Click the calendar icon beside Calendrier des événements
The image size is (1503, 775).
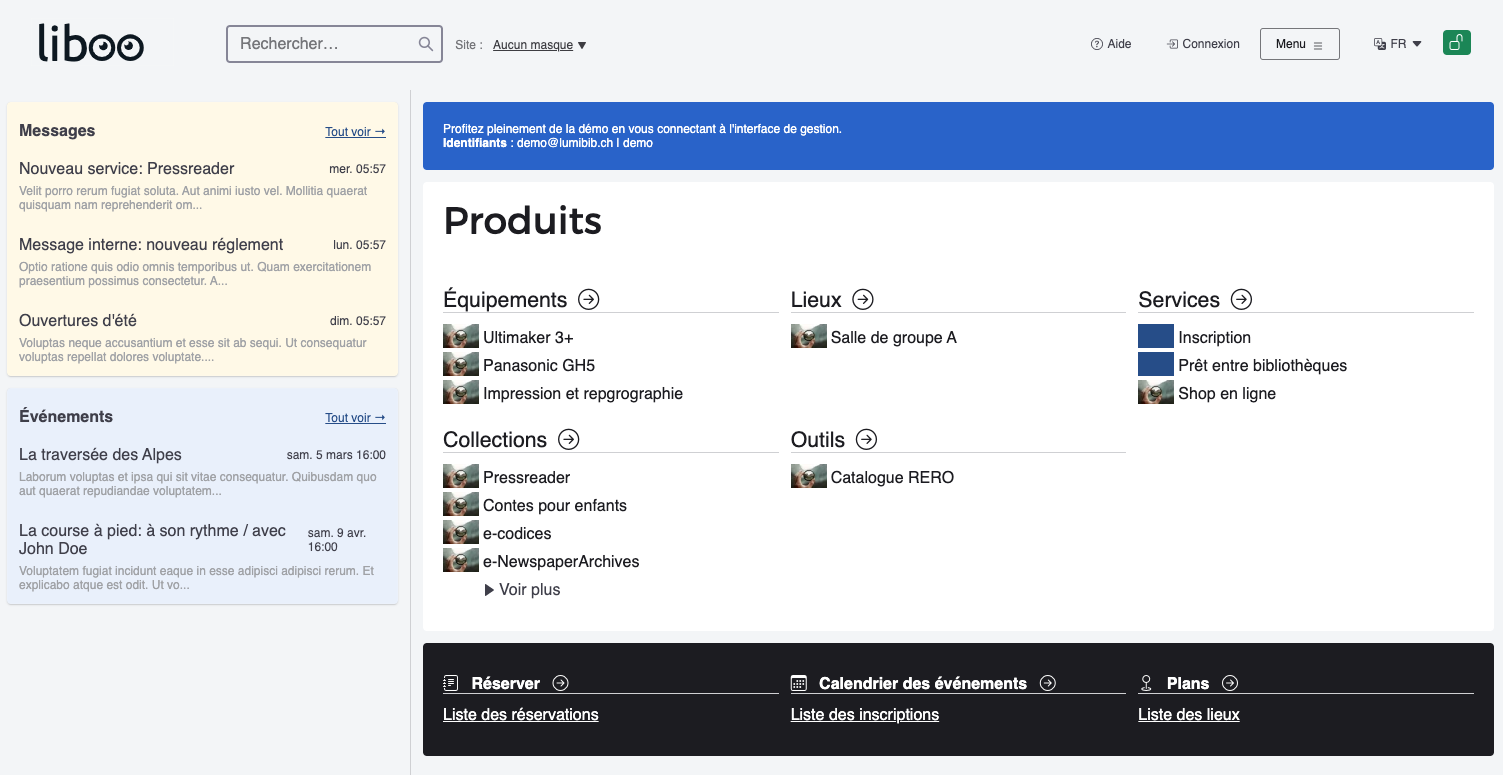pos(798,683)
